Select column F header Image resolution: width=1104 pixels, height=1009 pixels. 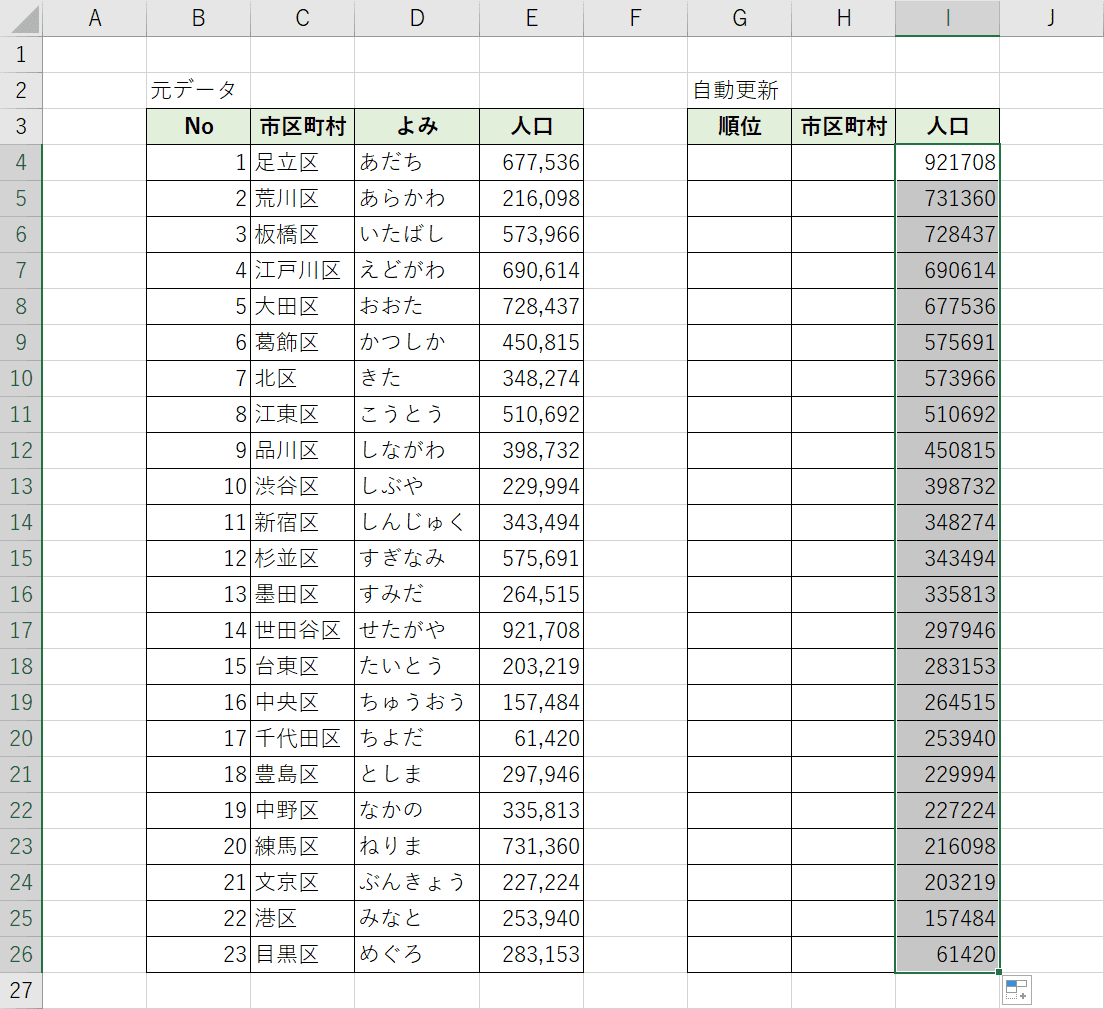(635, 18)
